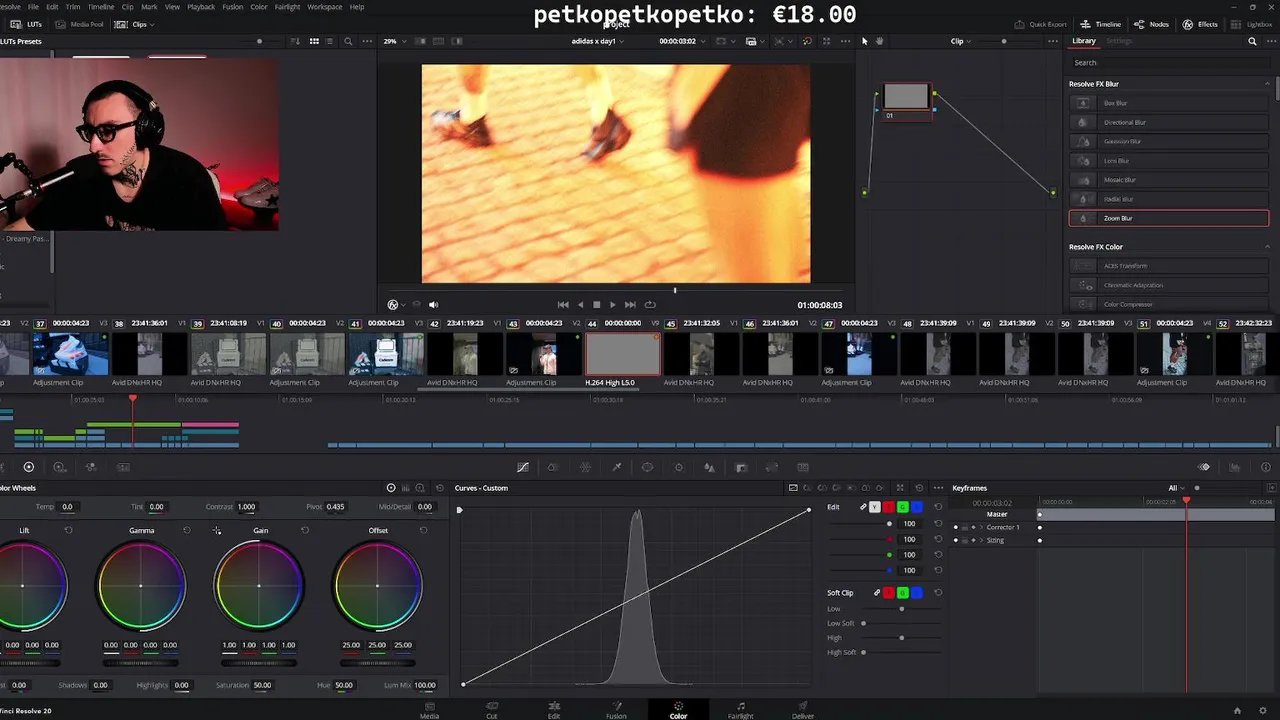Screen dimensions: 1280x720
Task: Open project settings gear icon
Action: tap(1264, 710)
